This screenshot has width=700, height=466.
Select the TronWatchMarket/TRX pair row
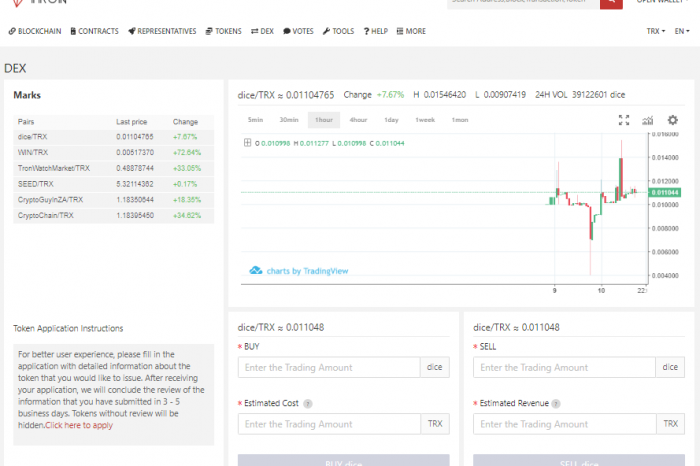[x=113, y=168]
